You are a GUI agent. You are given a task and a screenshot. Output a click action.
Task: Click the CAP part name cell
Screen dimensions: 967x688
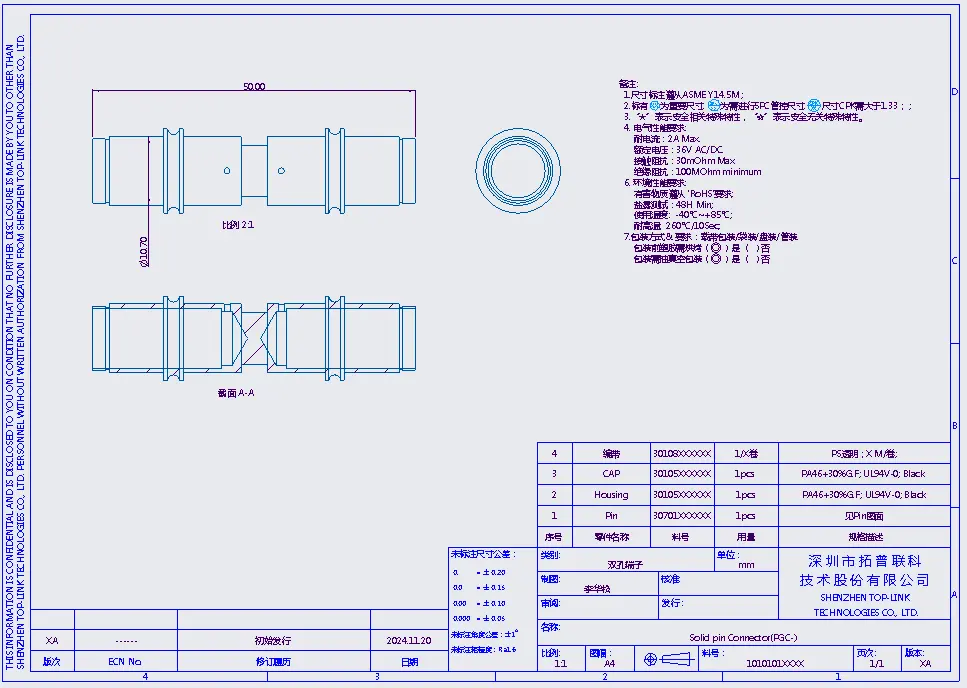click(611, 474)
